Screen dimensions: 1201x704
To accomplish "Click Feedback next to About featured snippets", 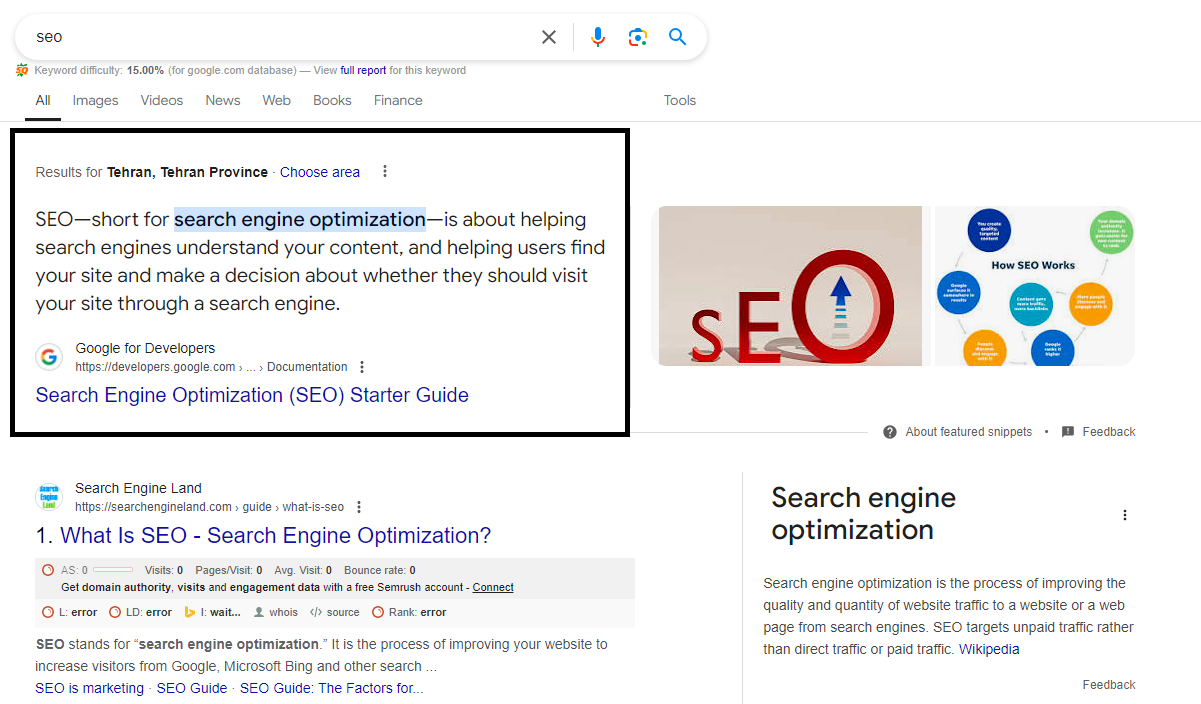I will [x=1109, y=432].
